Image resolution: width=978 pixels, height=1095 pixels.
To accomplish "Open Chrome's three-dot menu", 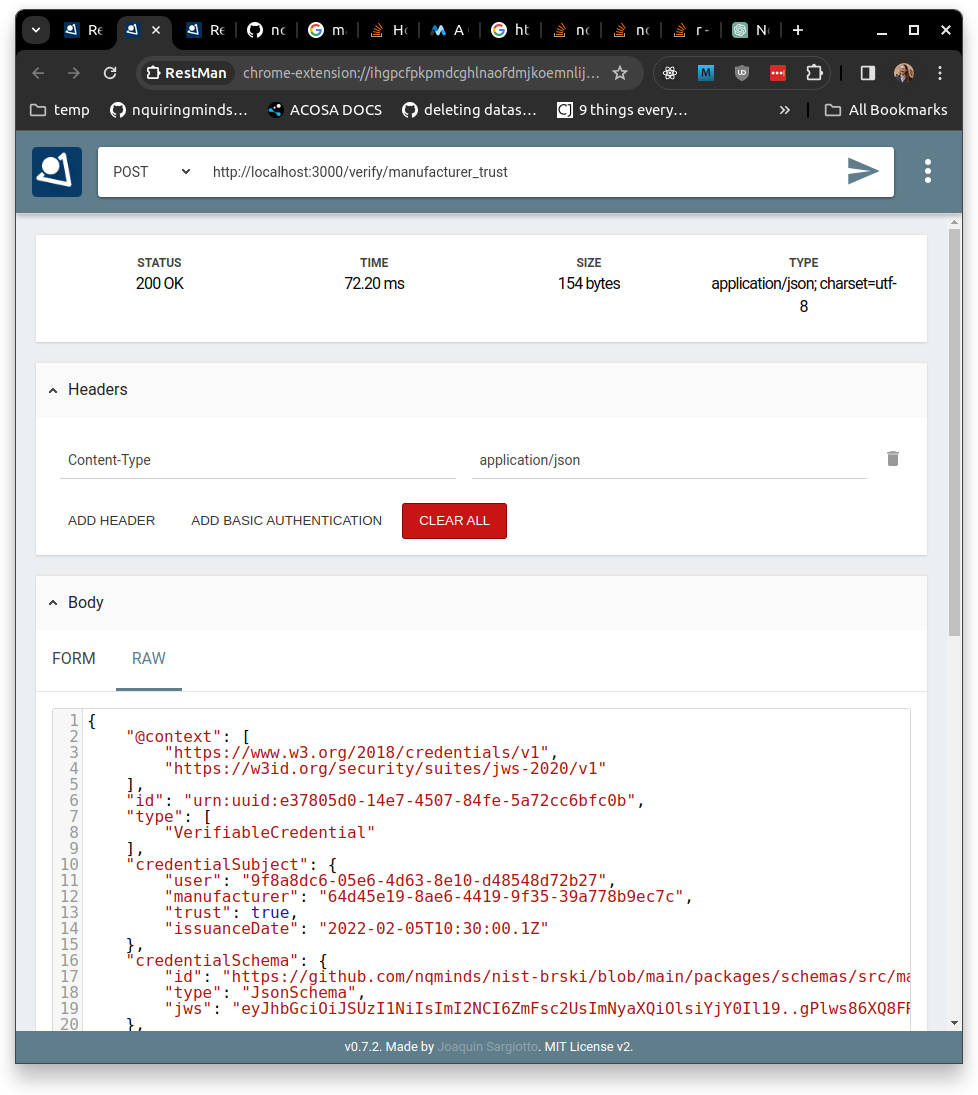I will (940, 73).
